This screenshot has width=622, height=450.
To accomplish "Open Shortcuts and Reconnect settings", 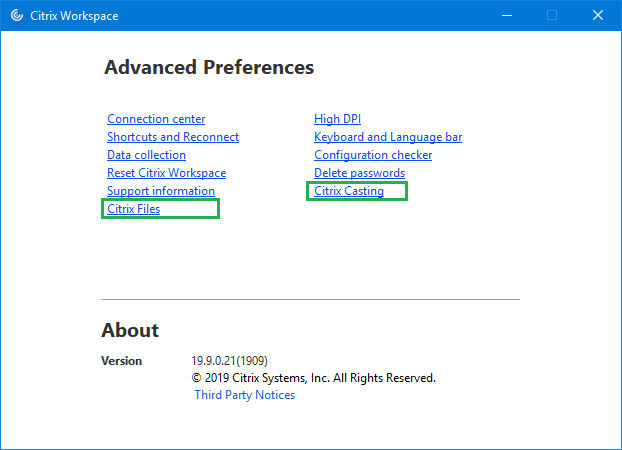I will tap(173, 137).
